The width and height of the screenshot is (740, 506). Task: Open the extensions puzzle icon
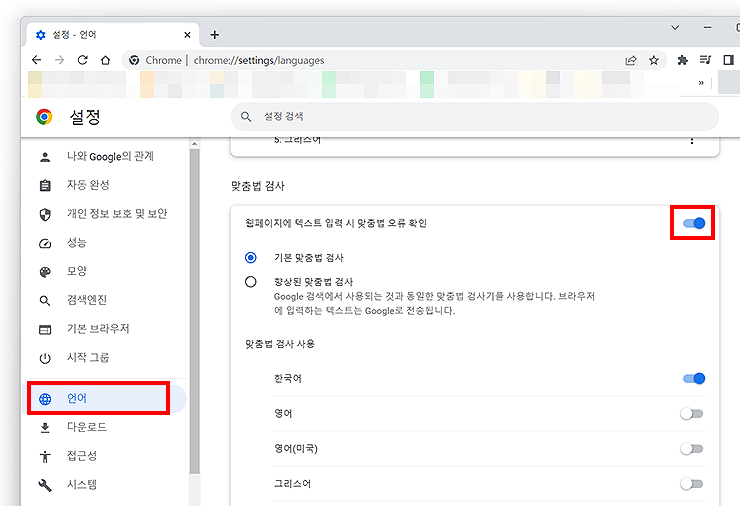pos(682,60)
